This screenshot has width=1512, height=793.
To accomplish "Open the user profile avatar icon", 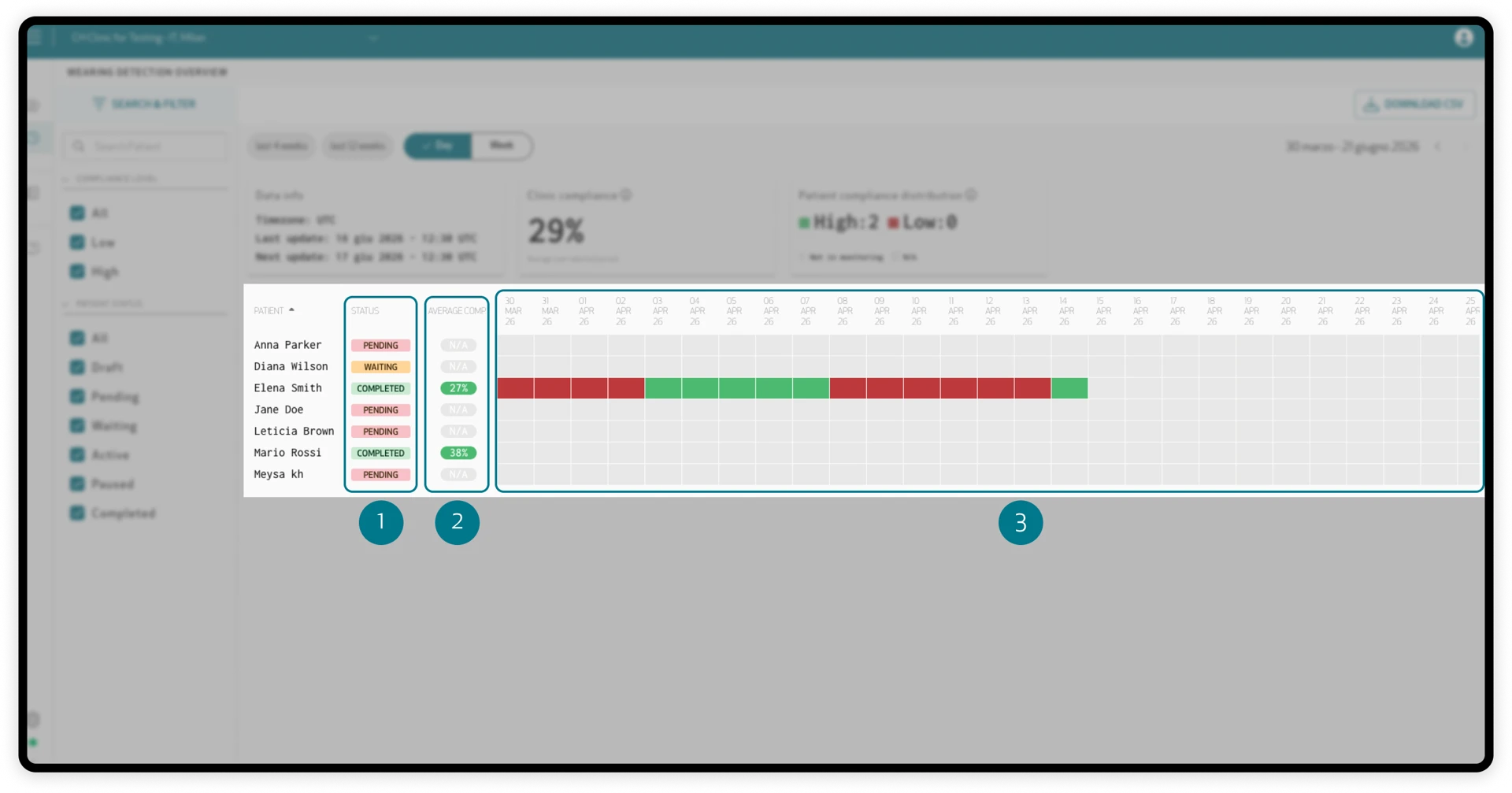I will point(1463,38).
